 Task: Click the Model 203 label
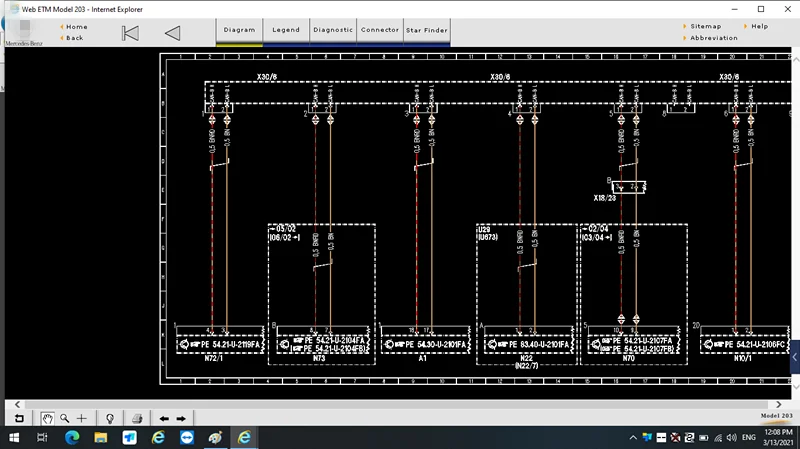click(x=777, y=416)
